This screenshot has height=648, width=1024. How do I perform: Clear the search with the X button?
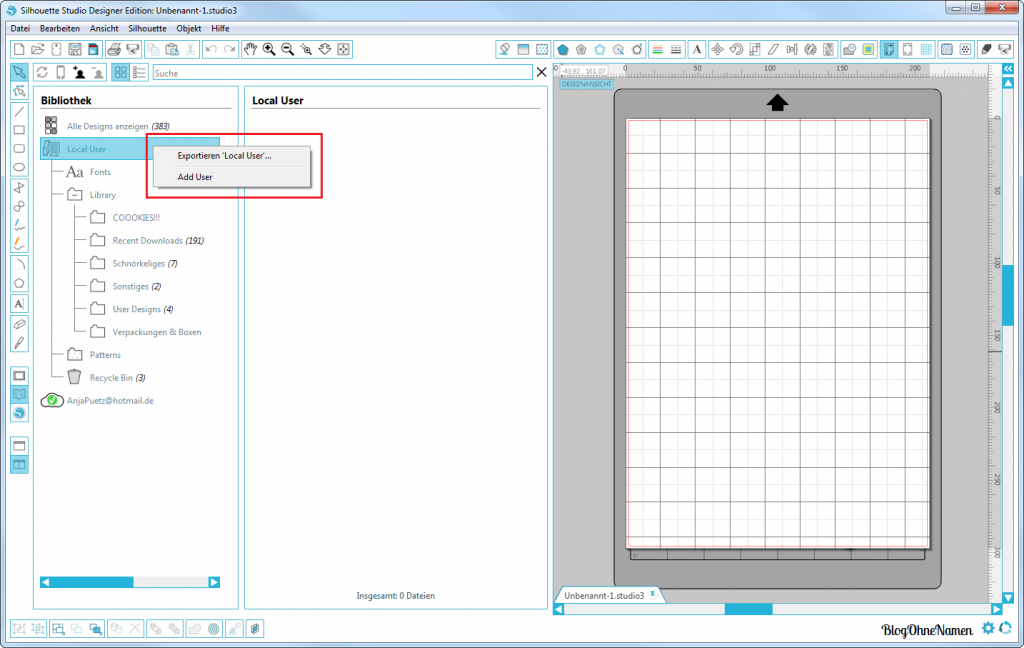[x=542, y=72]
